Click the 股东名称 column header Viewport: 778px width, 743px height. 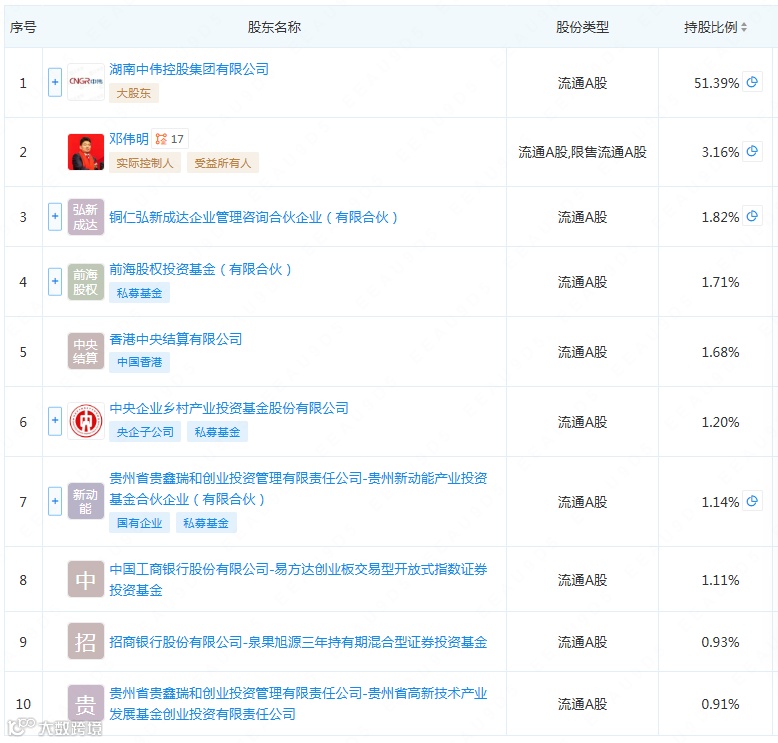pyautogui.click(x=274, y=27)
